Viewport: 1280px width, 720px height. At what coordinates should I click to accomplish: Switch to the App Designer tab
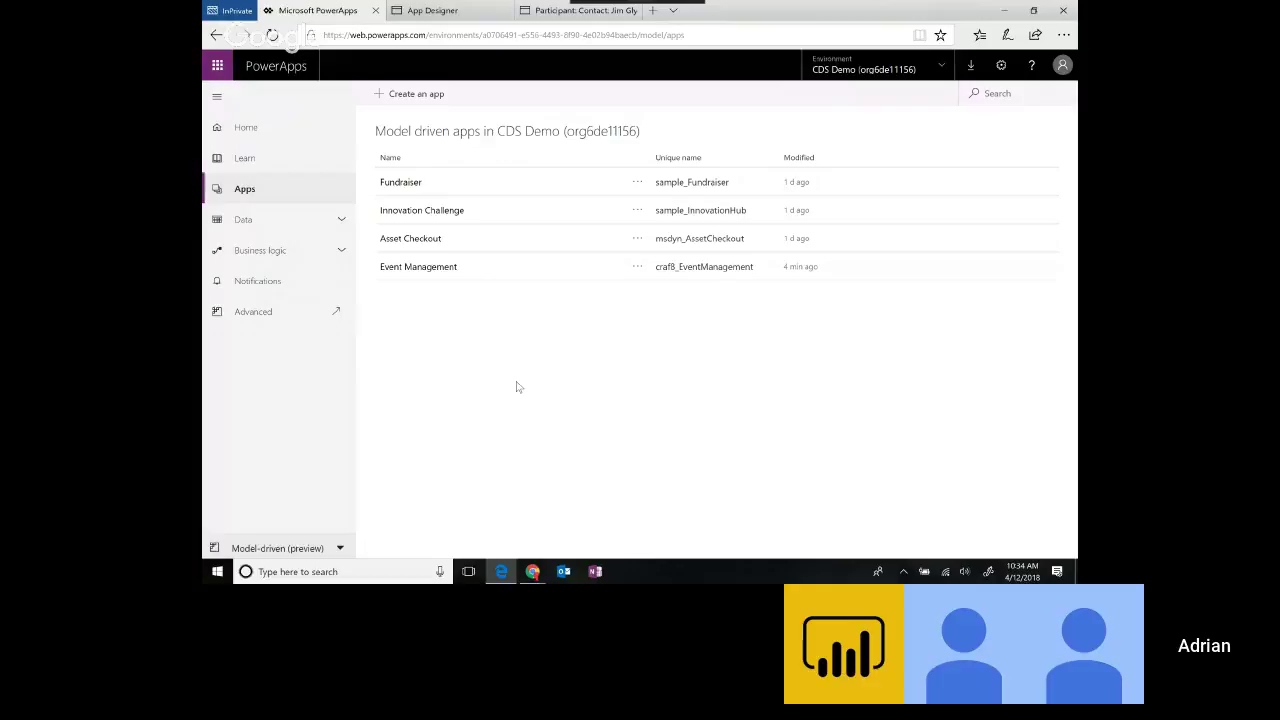(432, 10)
